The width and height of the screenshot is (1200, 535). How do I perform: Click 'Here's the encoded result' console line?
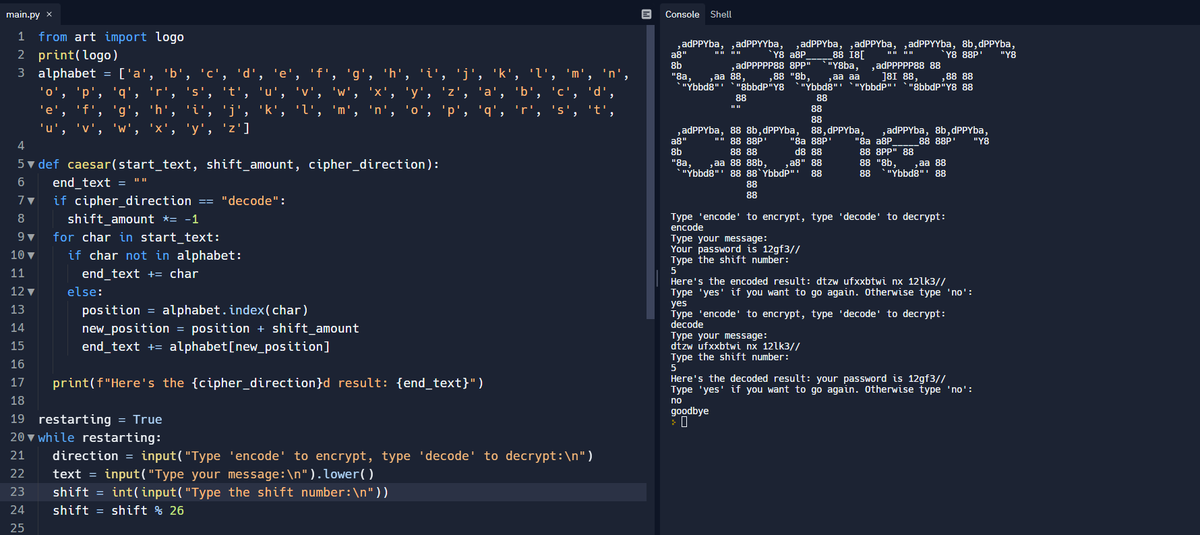[x=810, y=281]
